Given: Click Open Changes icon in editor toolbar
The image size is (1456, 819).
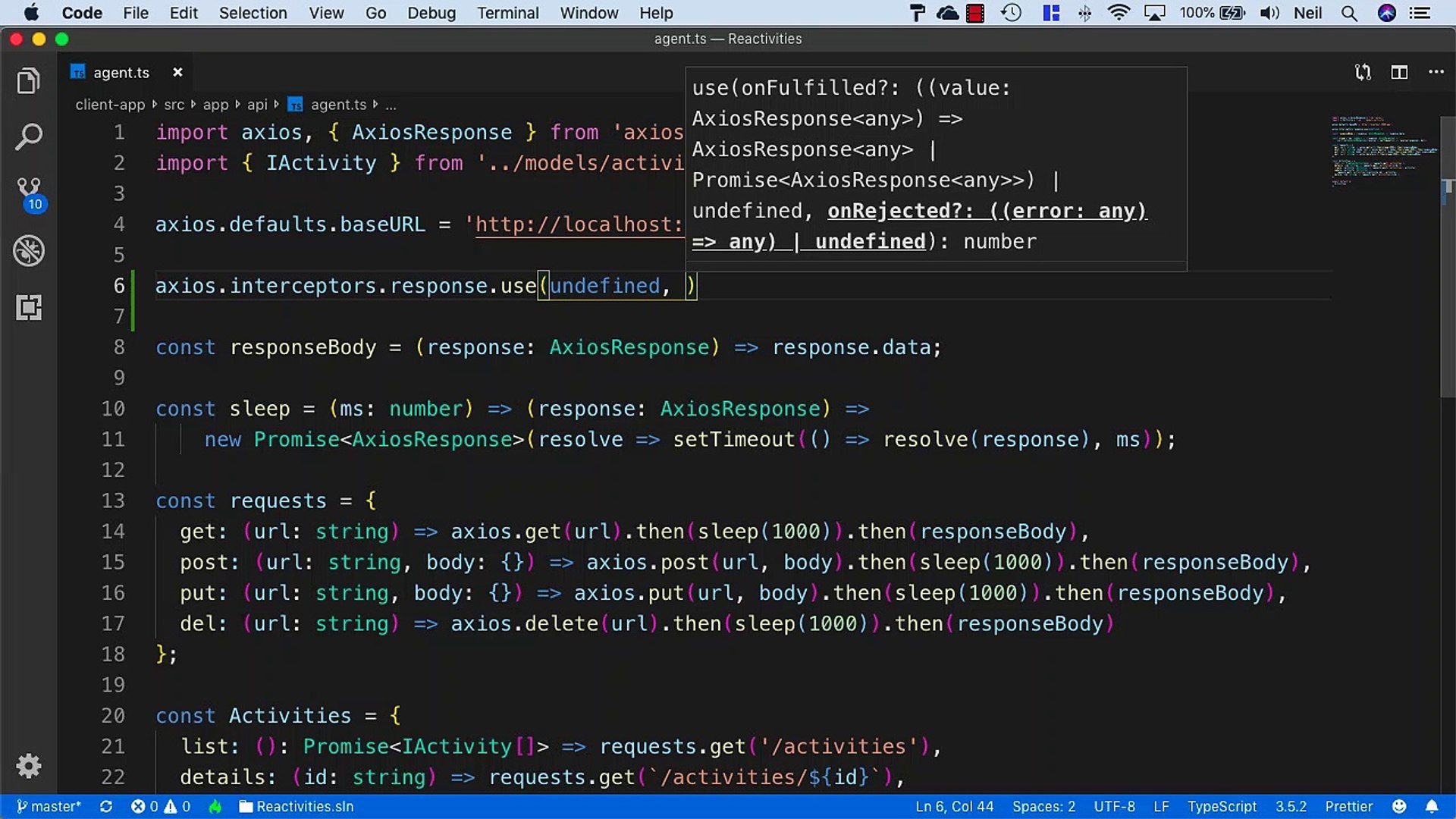Looking at the screenshot, I should tap(1363, 72).
